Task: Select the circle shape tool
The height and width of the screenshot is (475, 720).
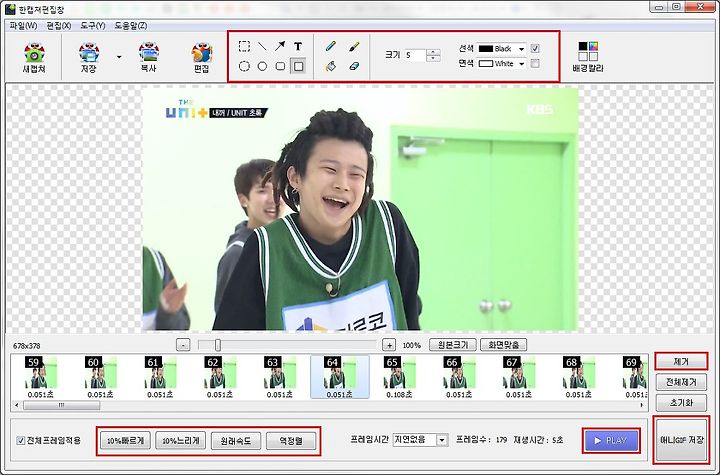Action: click(262, 66)
